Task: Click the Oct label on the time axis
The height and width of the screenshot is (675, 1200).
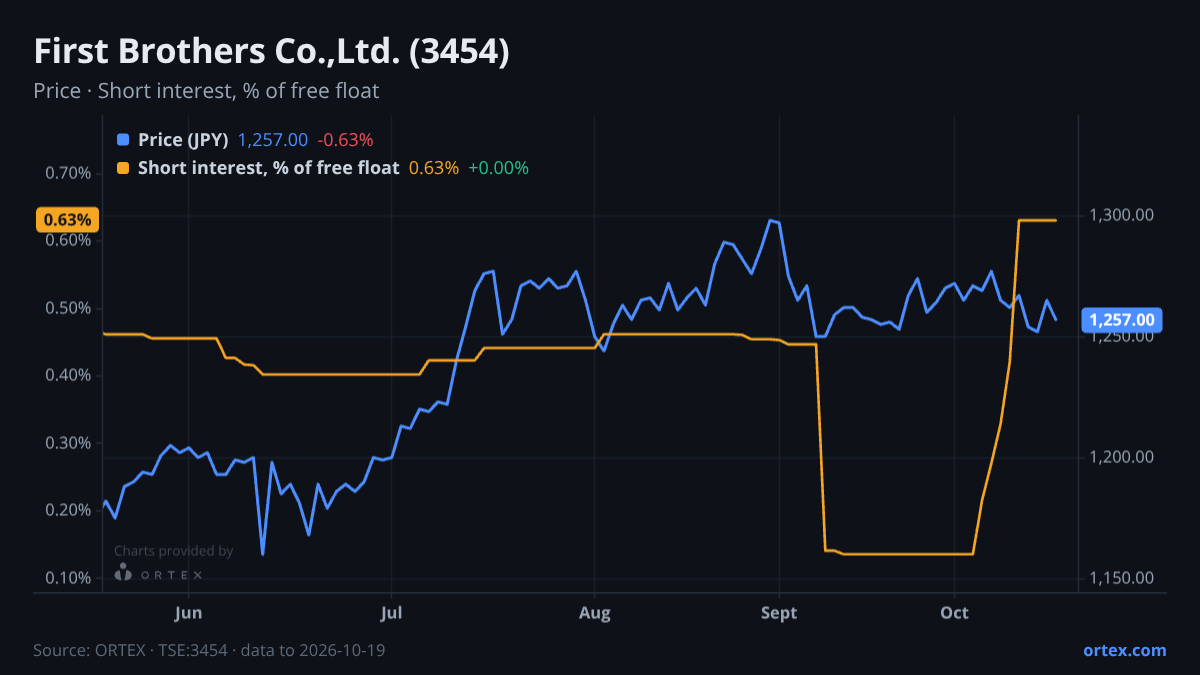Action: (x=955, y=612)
